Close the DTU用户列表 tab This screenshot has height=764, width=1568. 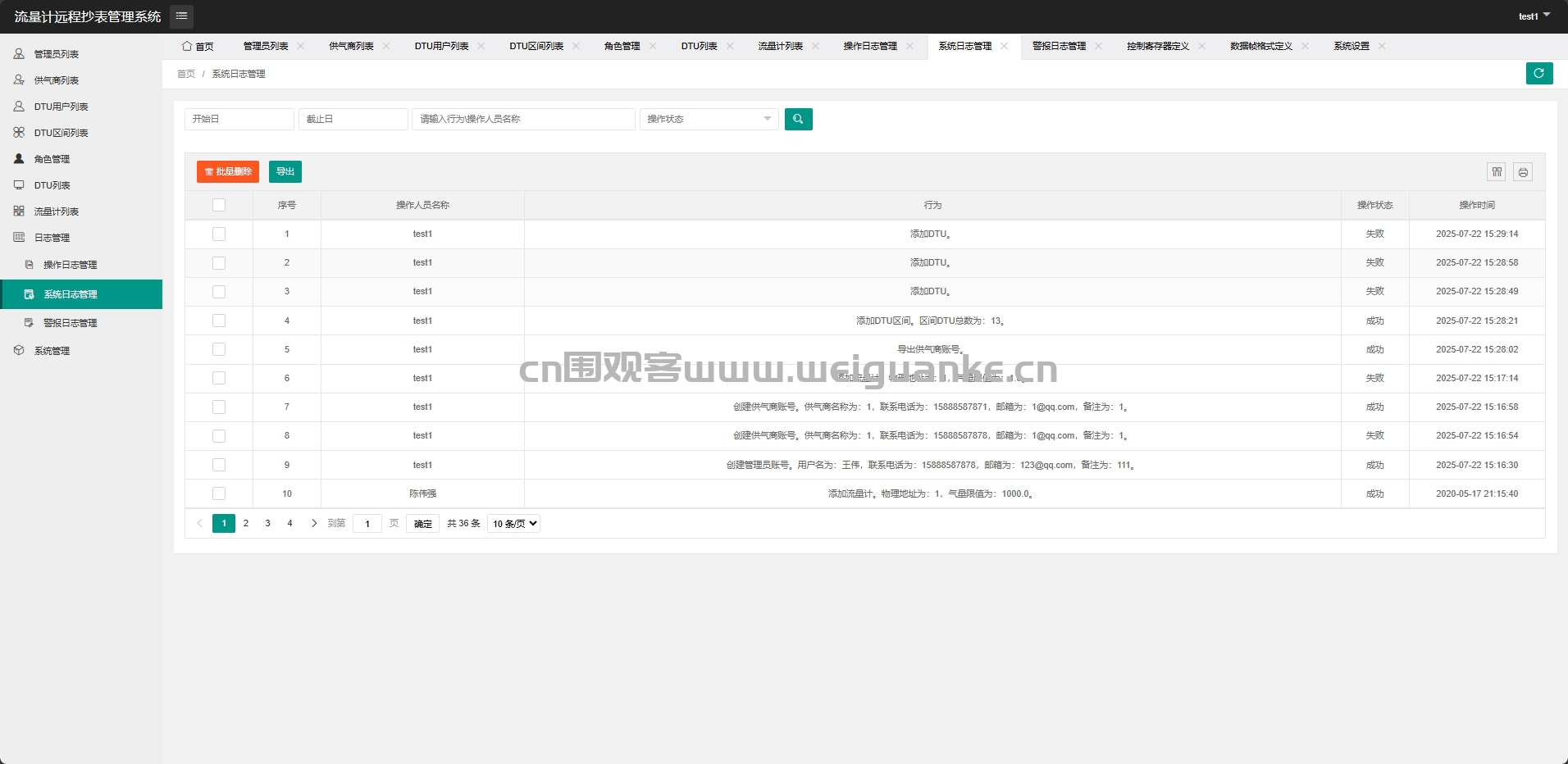click(481, 46)
